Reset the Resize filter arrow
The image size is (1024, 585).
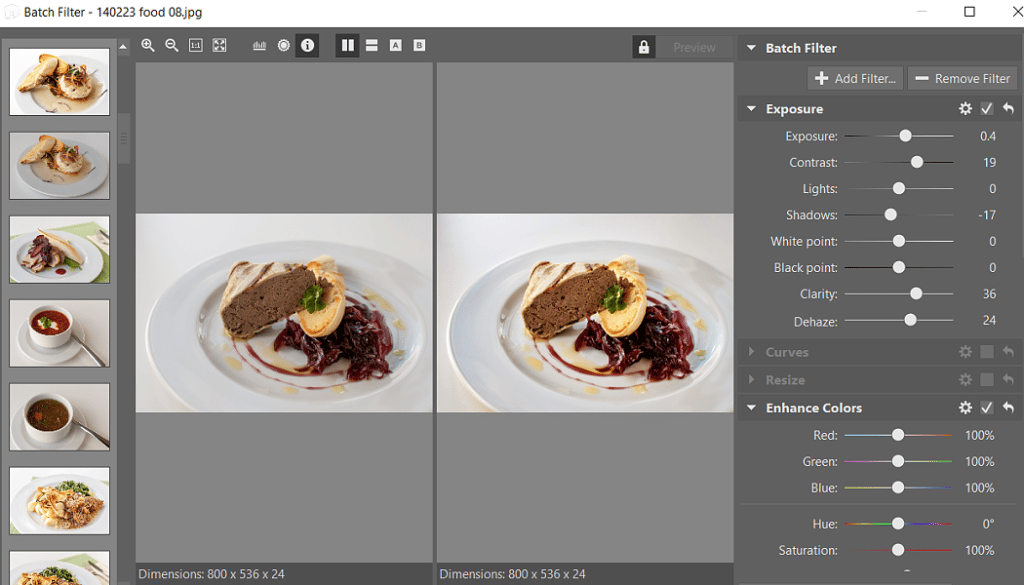(1008, 379)
